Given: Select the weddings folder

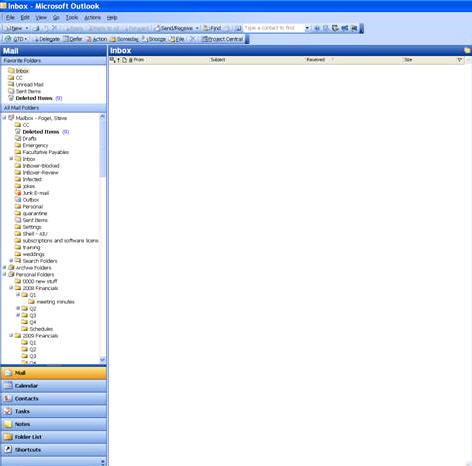Looking at the screenshot, I should click(x=33, y=254).
